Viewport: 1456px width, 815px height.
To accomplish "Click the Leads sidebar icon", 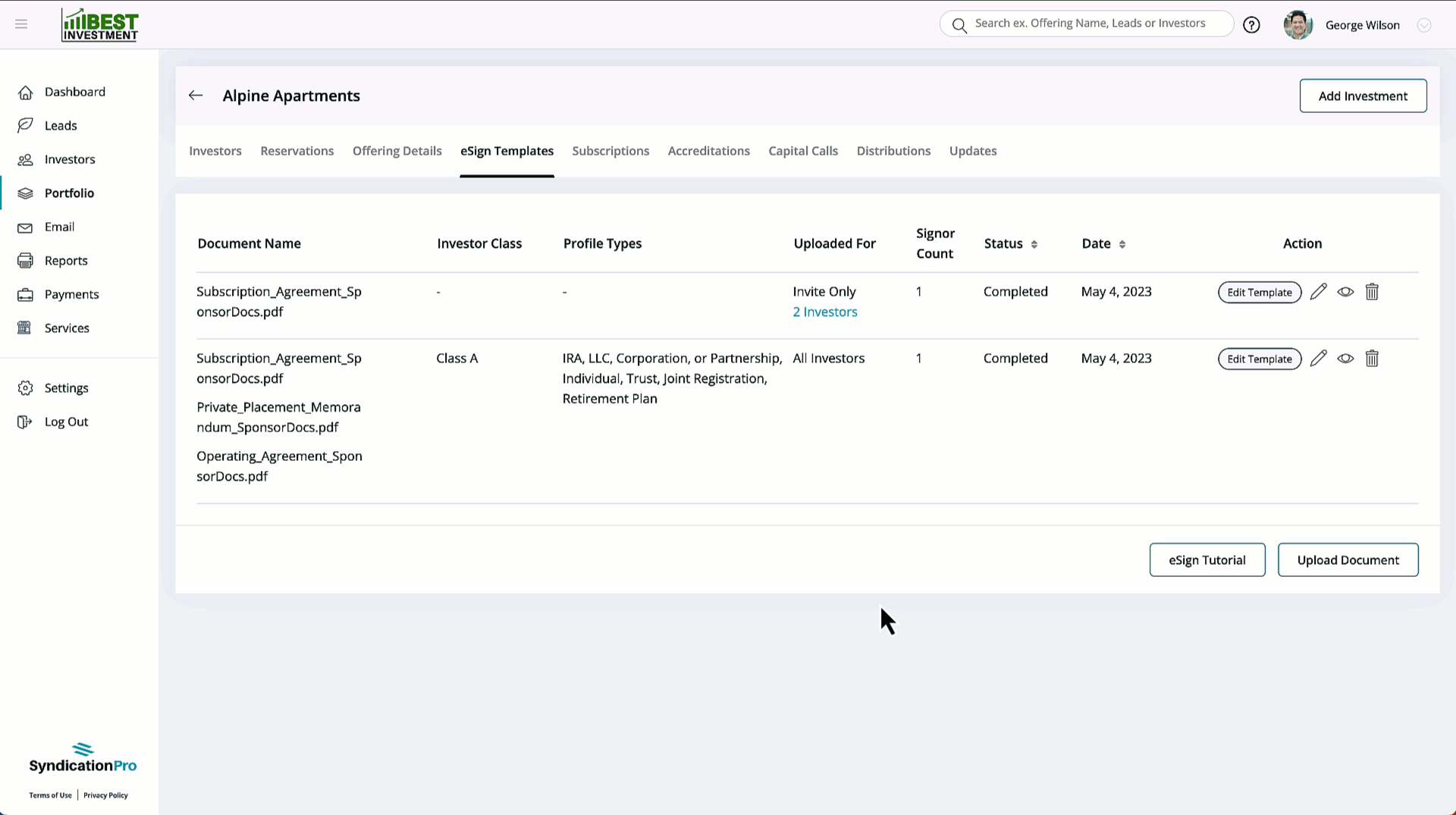I will click(x=25, y=126).
